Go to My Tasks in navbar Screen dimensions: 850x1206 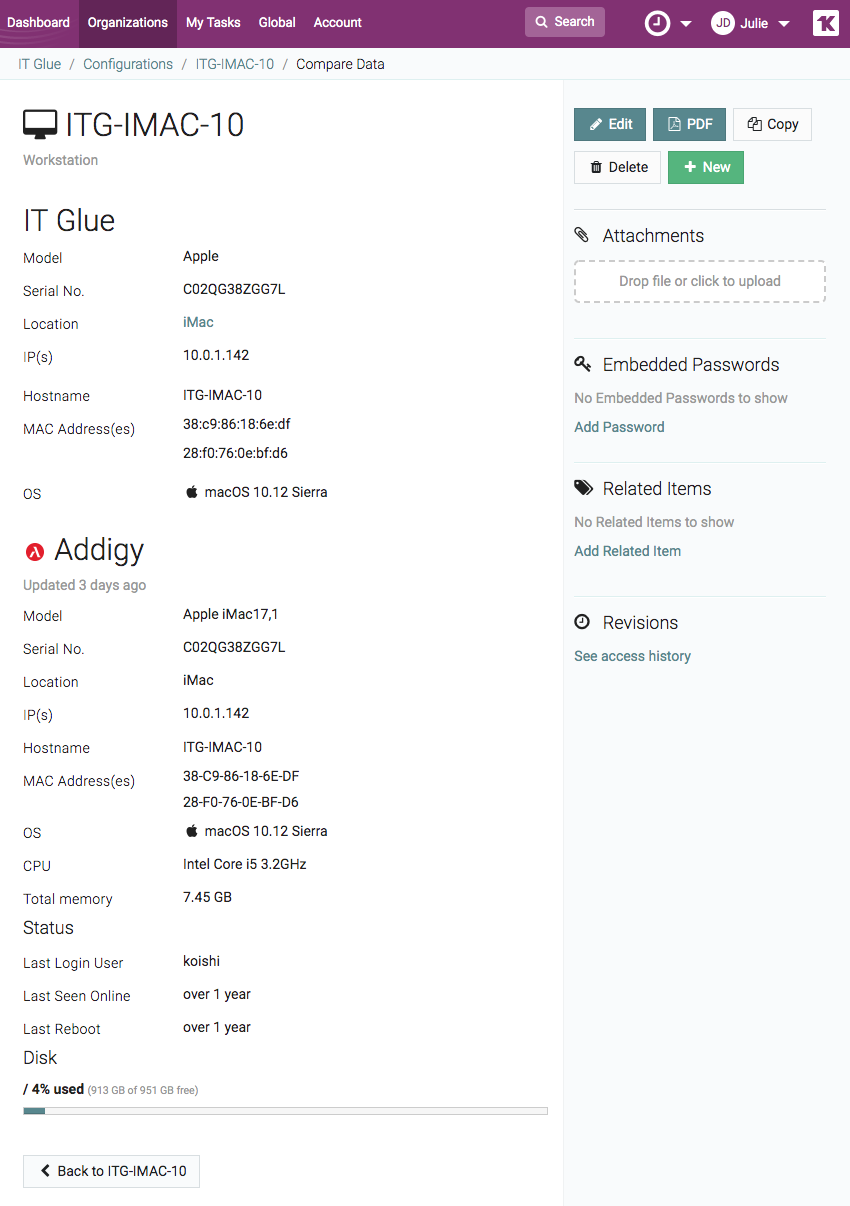(213, 22)
